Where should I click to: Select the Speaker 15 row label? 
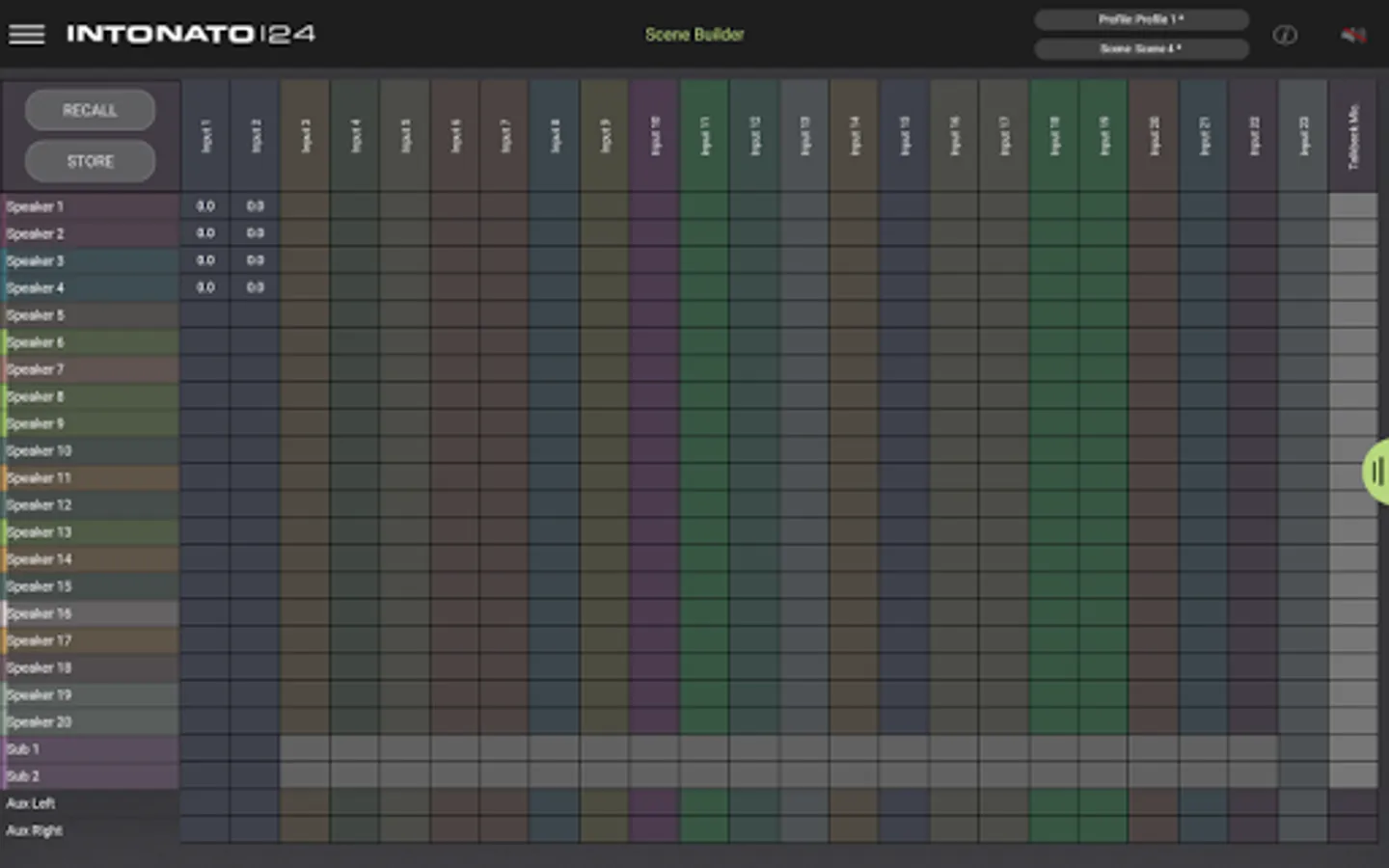91,586
